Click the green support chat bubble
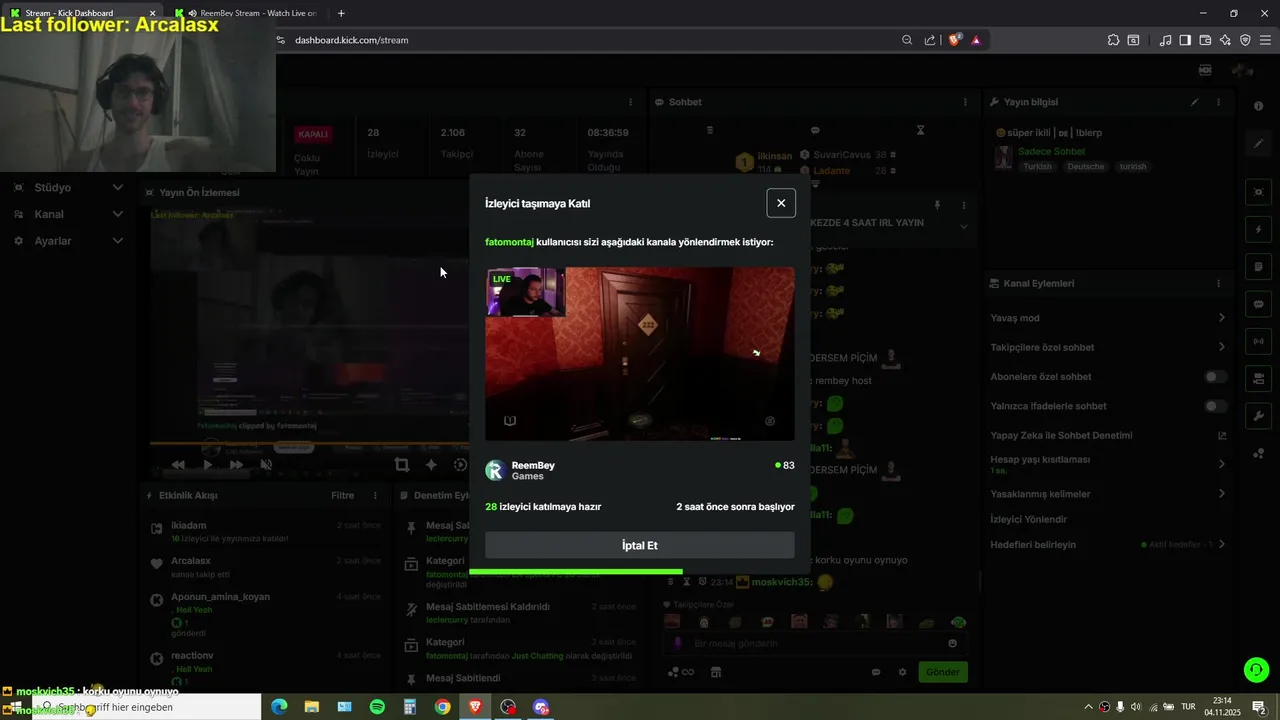This screenshot has height=720, width=1280. (x=1256, y=670)
